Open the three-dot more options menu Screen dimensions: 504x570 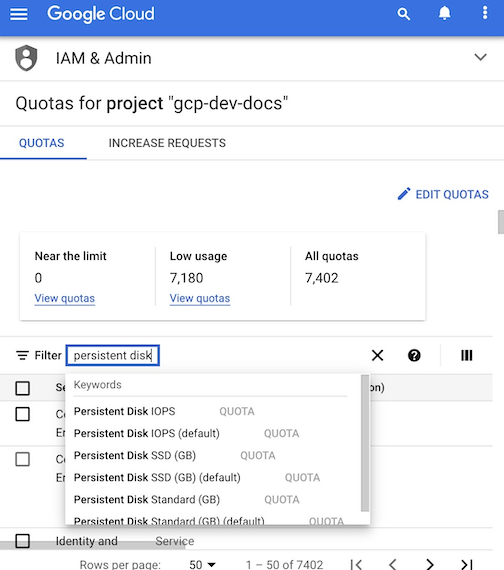[485, 13]
